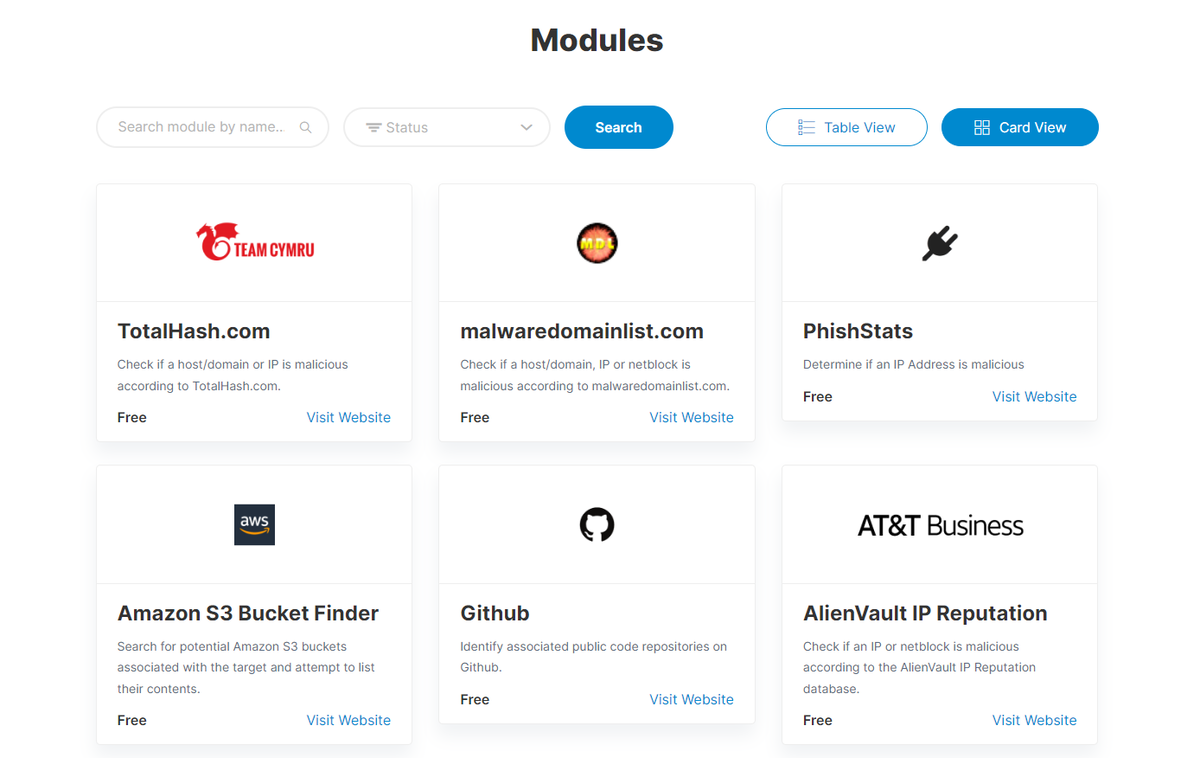Select the Amazon S3 Bucket Finder title
The width and height of the screenshot is (1200, 758).
click(x=248, y=613)
